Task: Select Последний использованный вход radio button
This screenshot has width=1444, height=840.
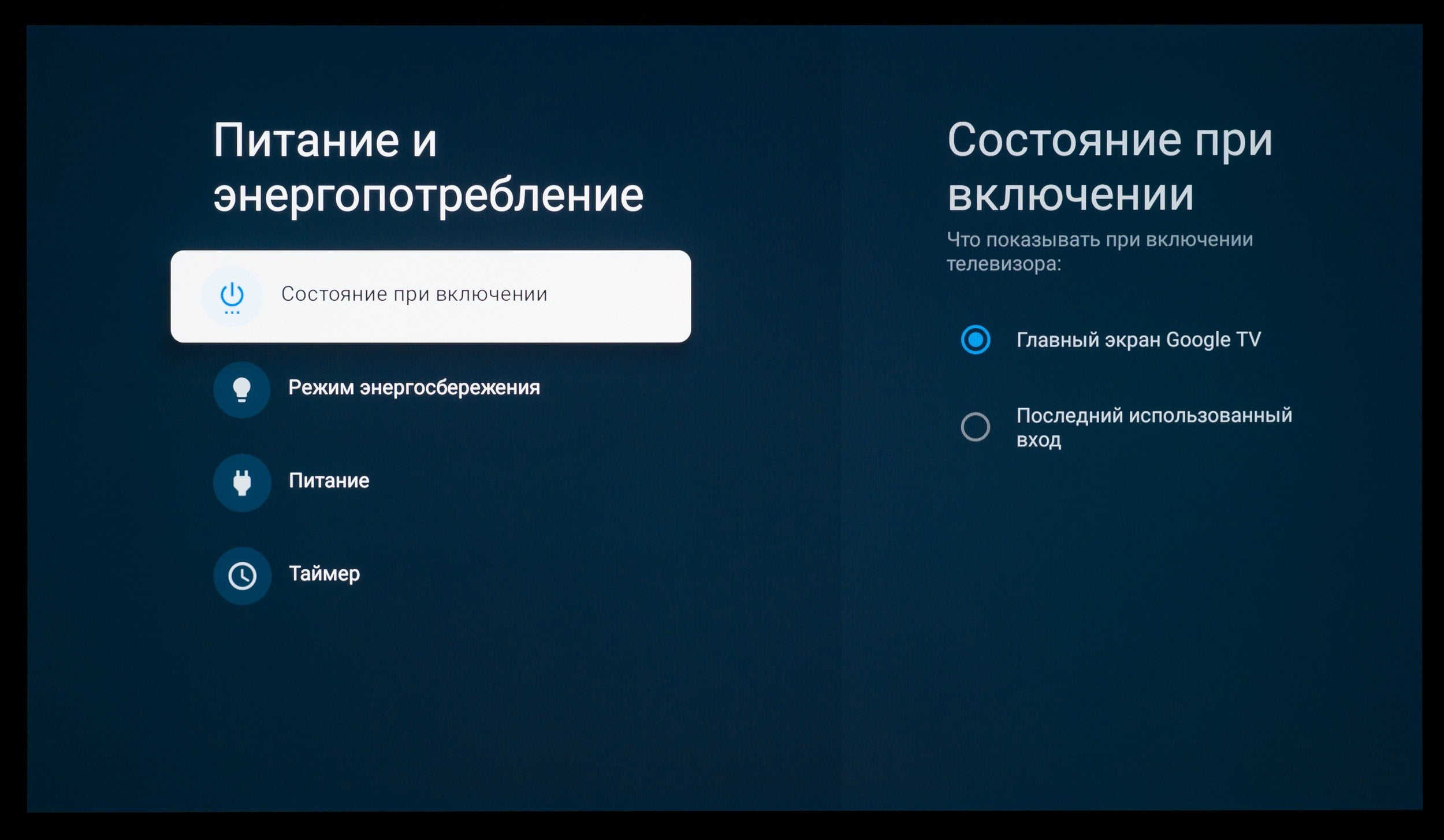Action: (976, 427)
